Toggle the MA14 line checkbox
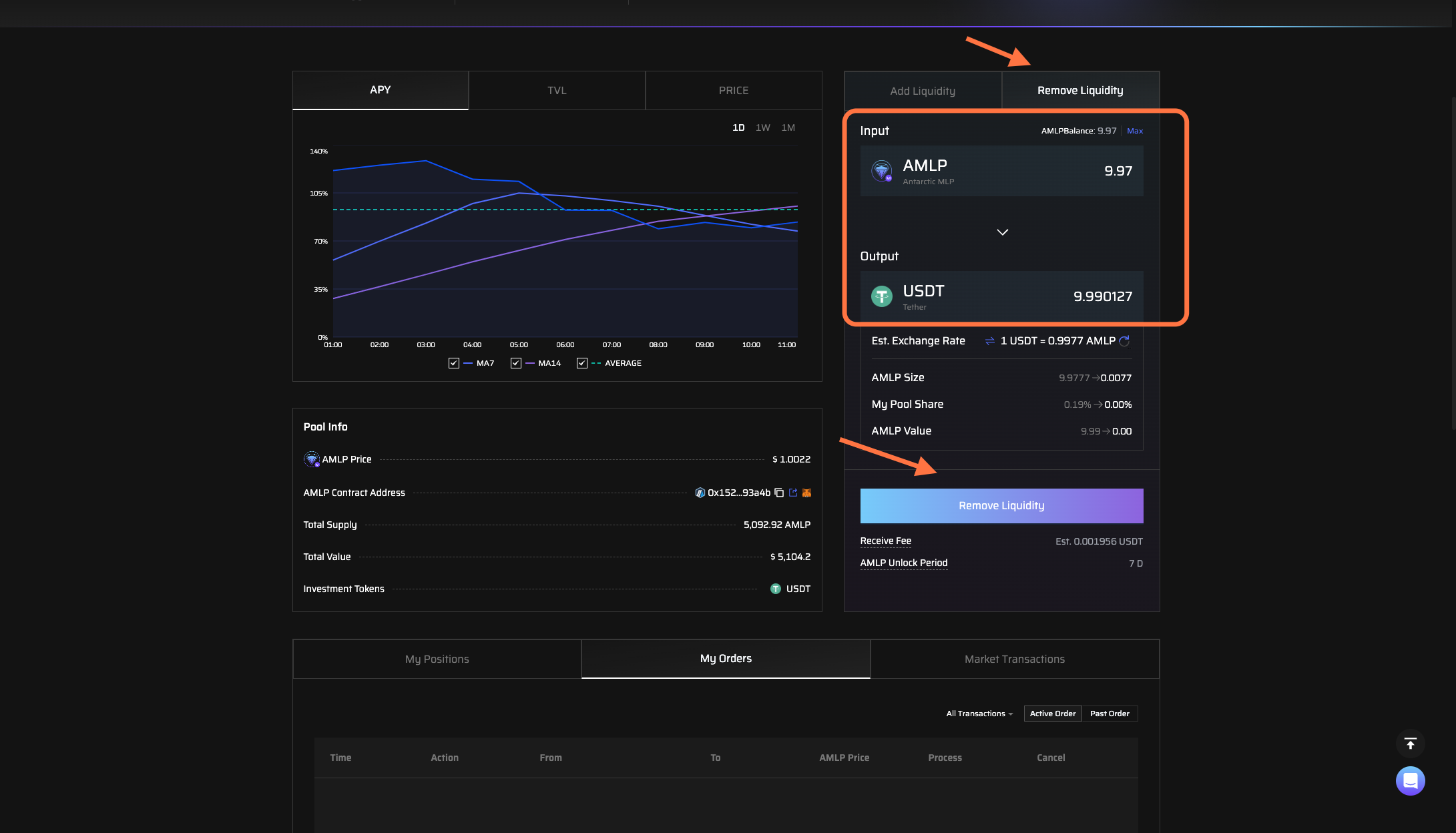The image size is (1456, 833). click(515, 363)
